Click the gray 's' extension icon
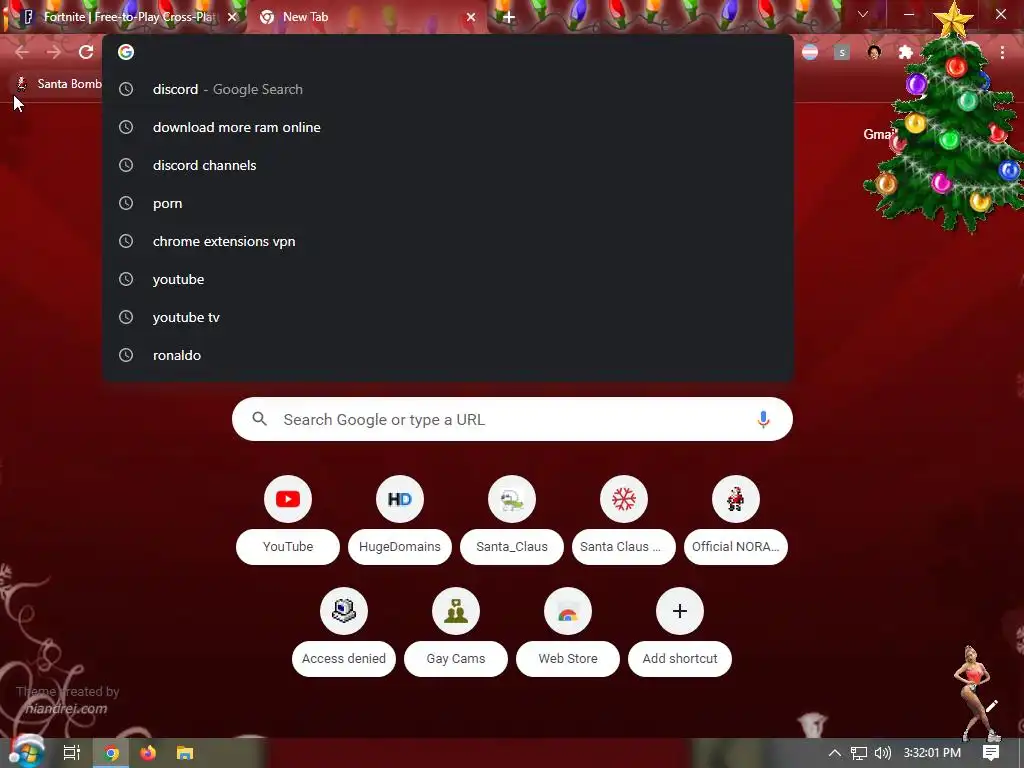This screenshot has width=1024, height=768. coord(842,52)
